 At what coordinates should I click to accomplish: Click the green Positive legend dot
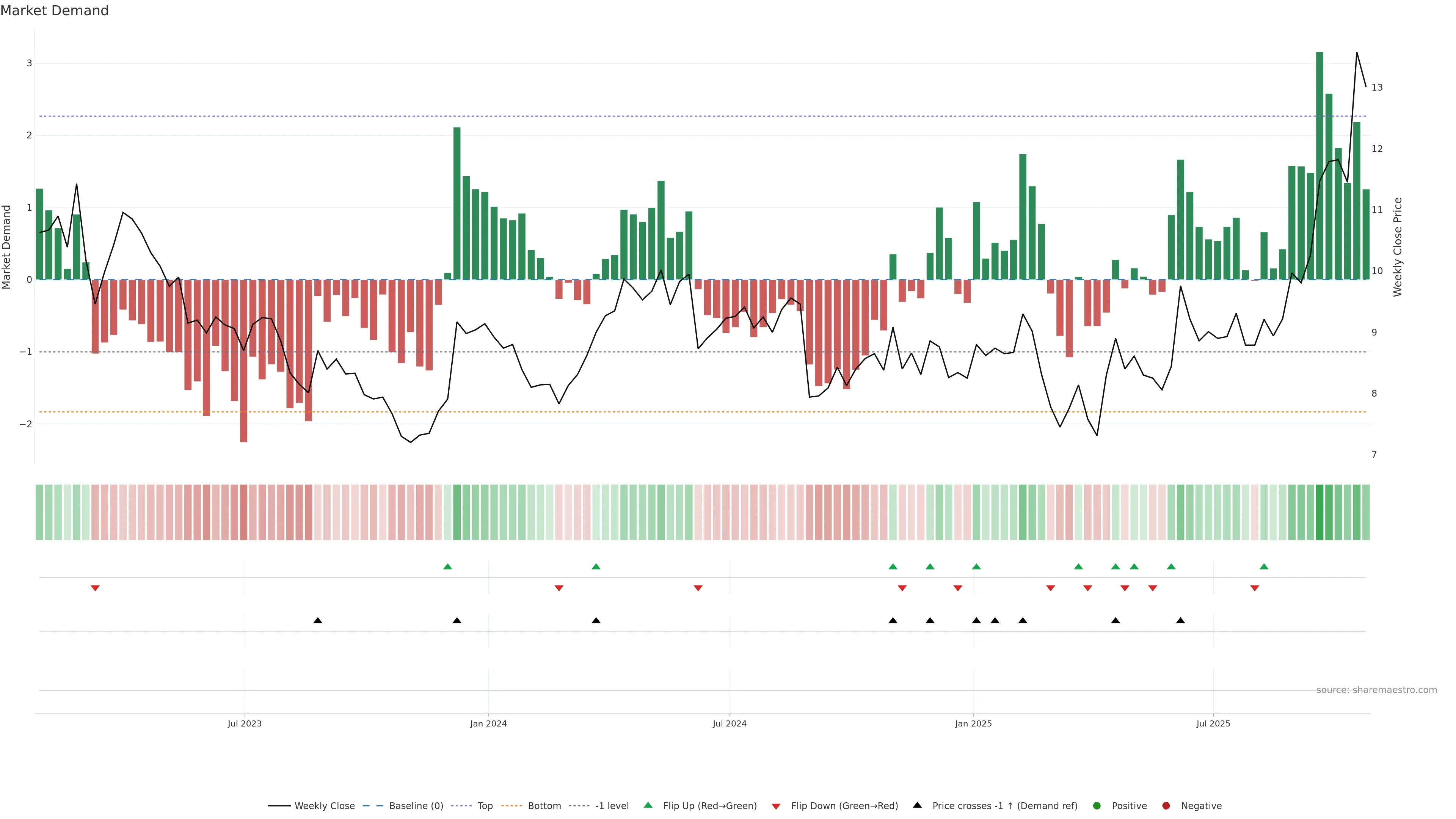coord(1097,806)
